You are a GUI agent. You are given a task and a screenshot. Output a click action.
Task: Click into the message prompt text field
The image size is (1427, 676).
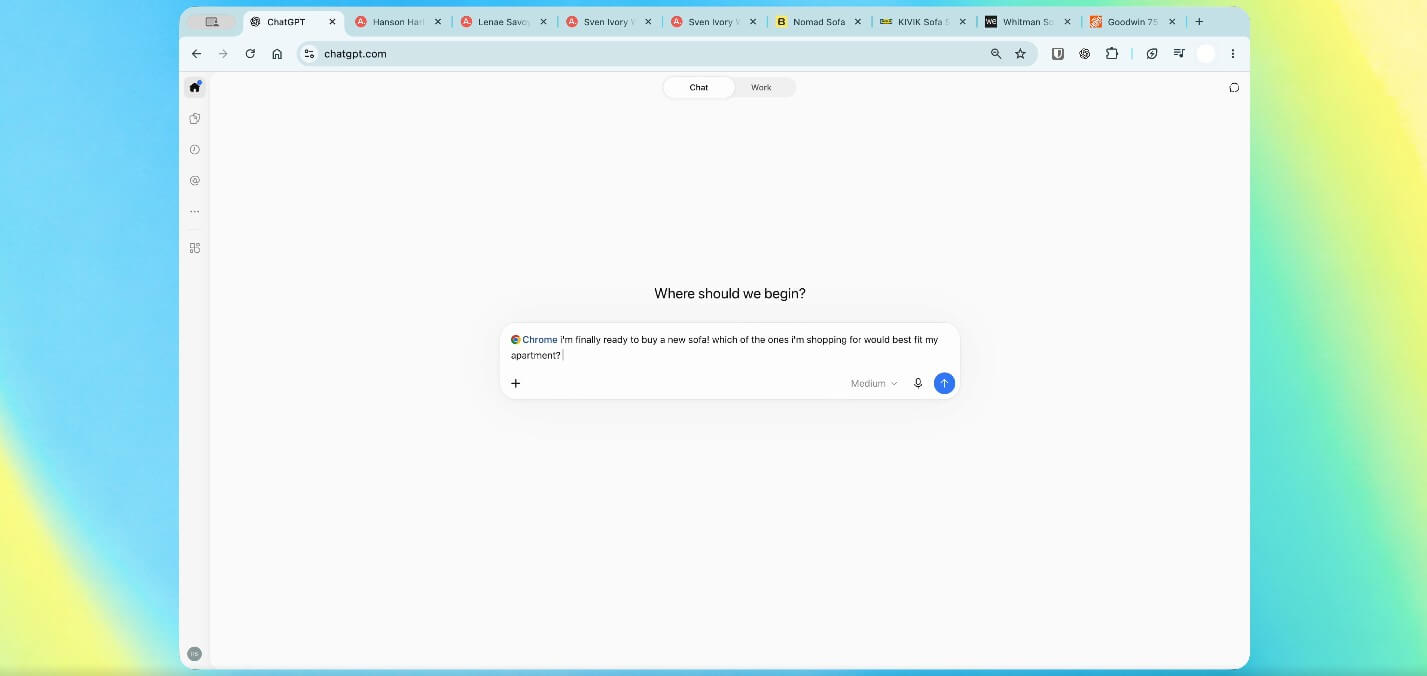729,347
